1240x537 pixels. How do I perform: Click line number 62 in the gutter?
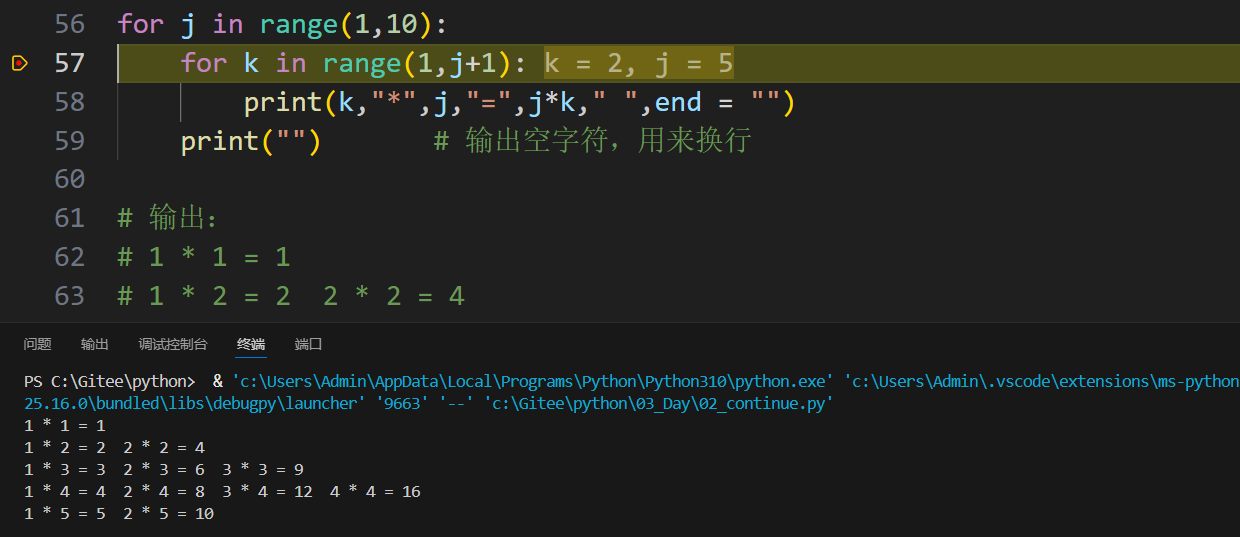pos(70,257)
